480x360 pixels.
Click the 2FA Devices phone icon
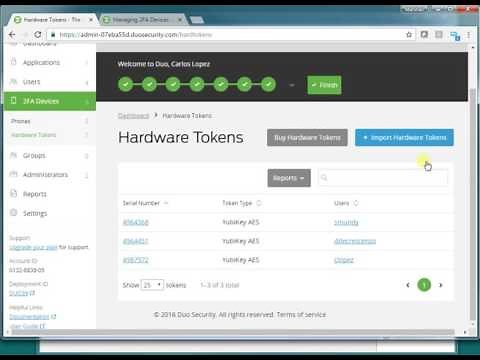click(x=14, y=101)
